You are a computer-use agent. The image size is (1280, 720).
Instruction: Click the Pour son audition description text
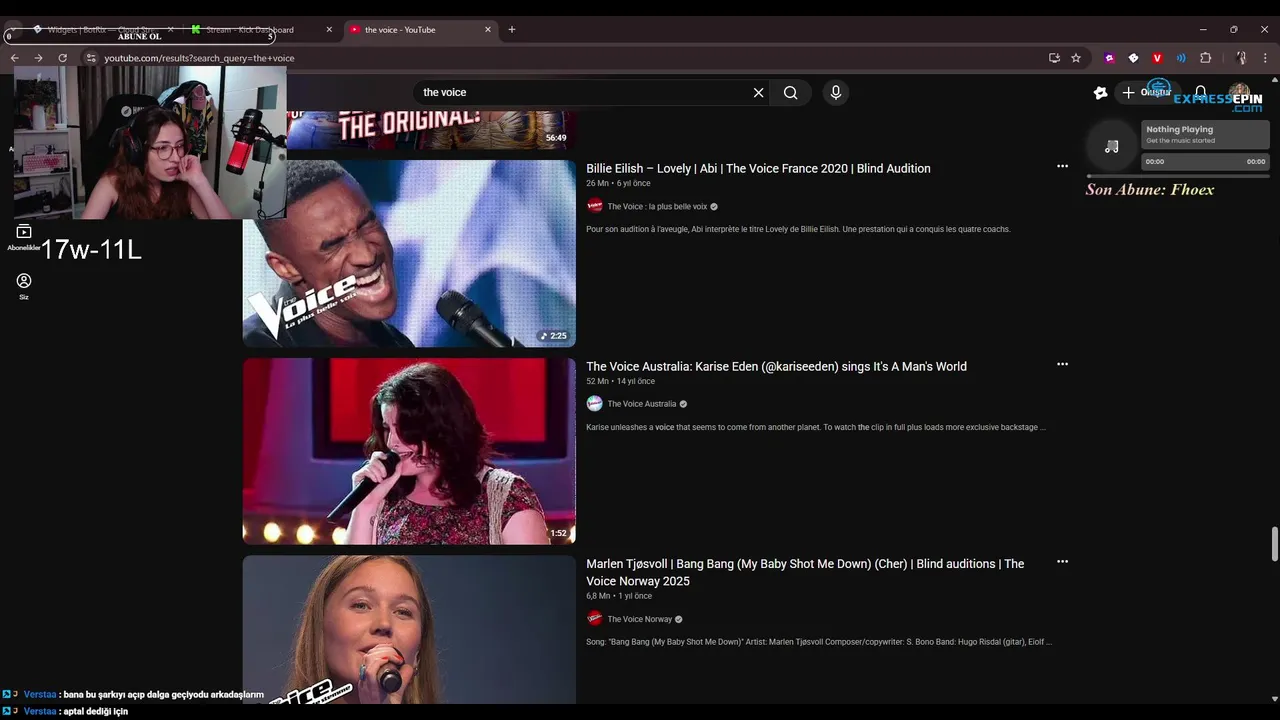click(798, 229)
